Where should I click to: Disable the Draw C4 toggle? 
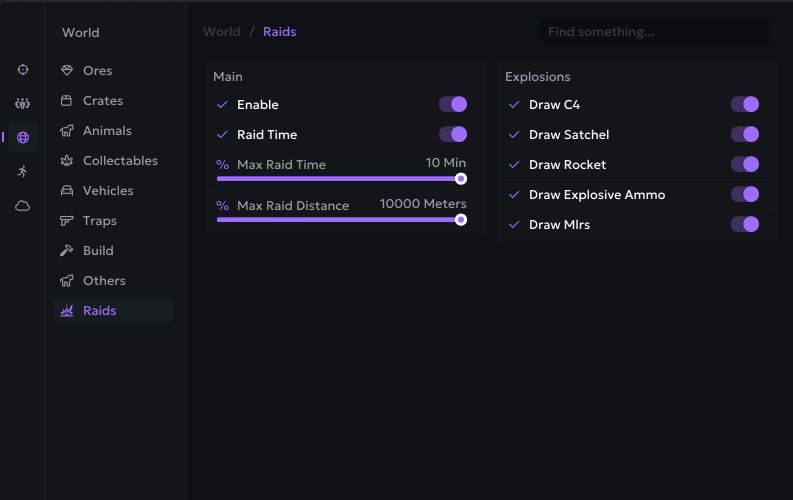tap(745, 105)
